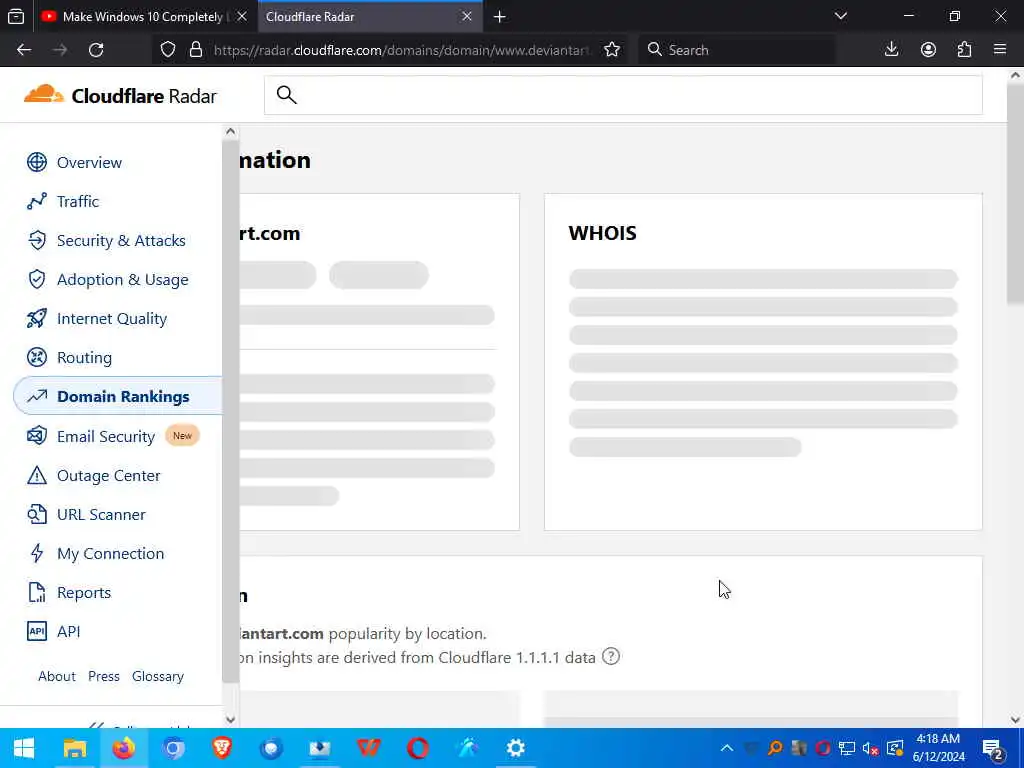1024x768 pixels.
Task: Click the Email Security envelope icon
Action: coord(37,436)
